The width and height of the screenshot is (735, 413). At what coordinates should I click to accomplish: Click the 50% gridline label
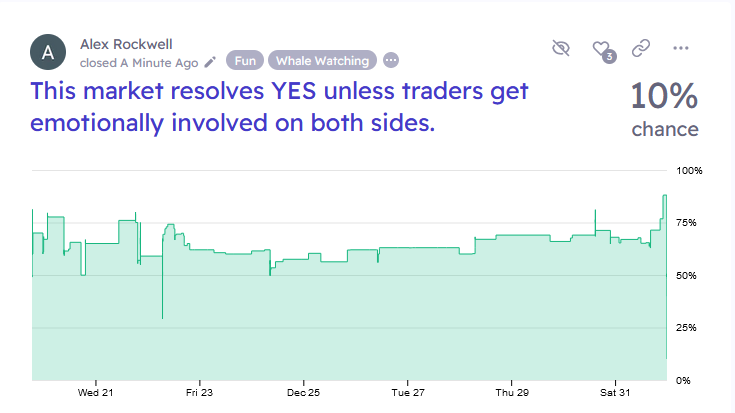689,275
